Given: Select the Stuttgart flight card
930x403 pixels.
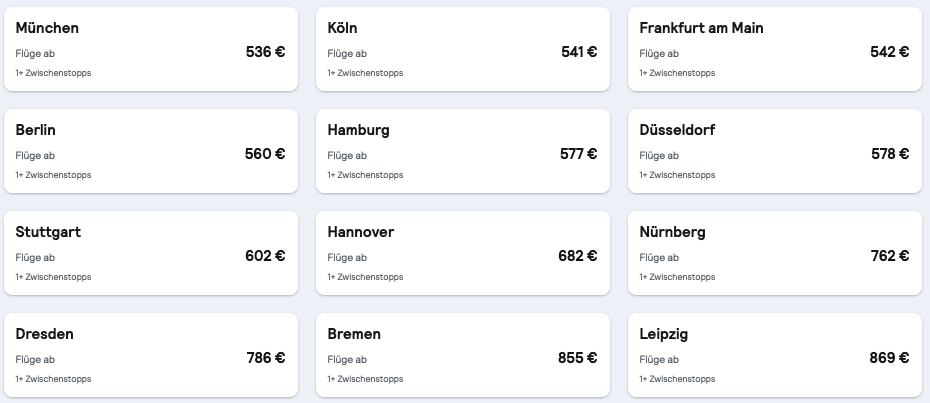Looking at the screenshot, I should (x=150, y=254).
